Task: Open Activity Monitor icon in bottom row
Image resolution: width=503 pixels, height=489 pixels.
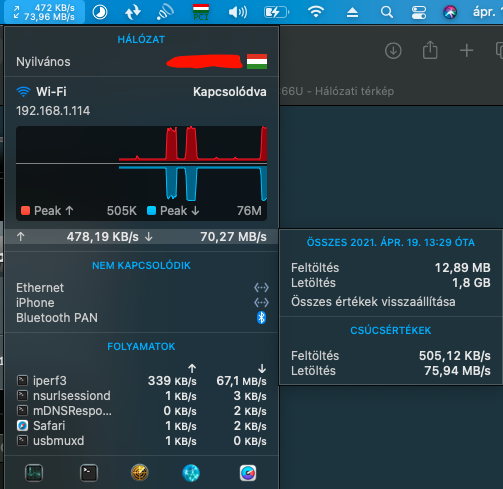Action: 34,473
